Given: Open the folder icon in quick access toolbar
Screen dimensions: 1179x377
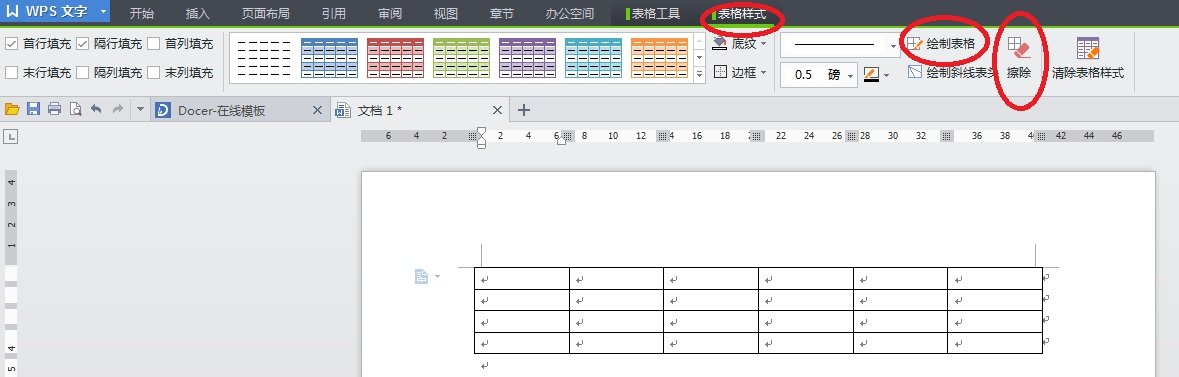Looking at the screenshot, I should [x=12, y=110].
